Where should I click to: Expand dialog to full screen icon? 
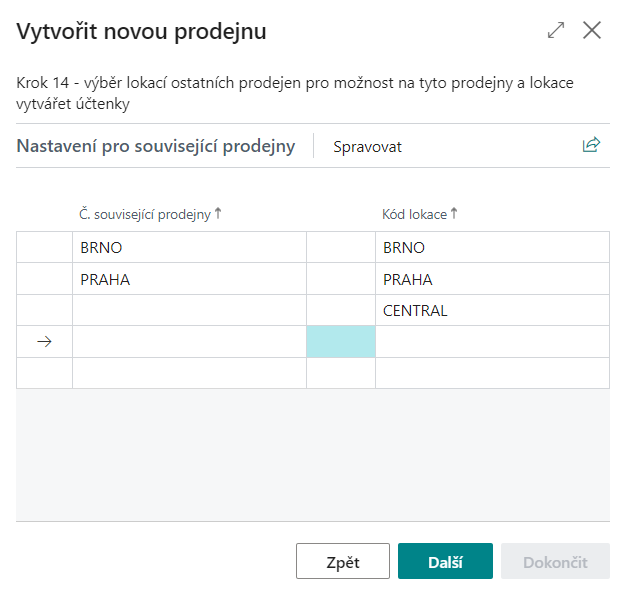pyautogui.click(x=555, y=30)
